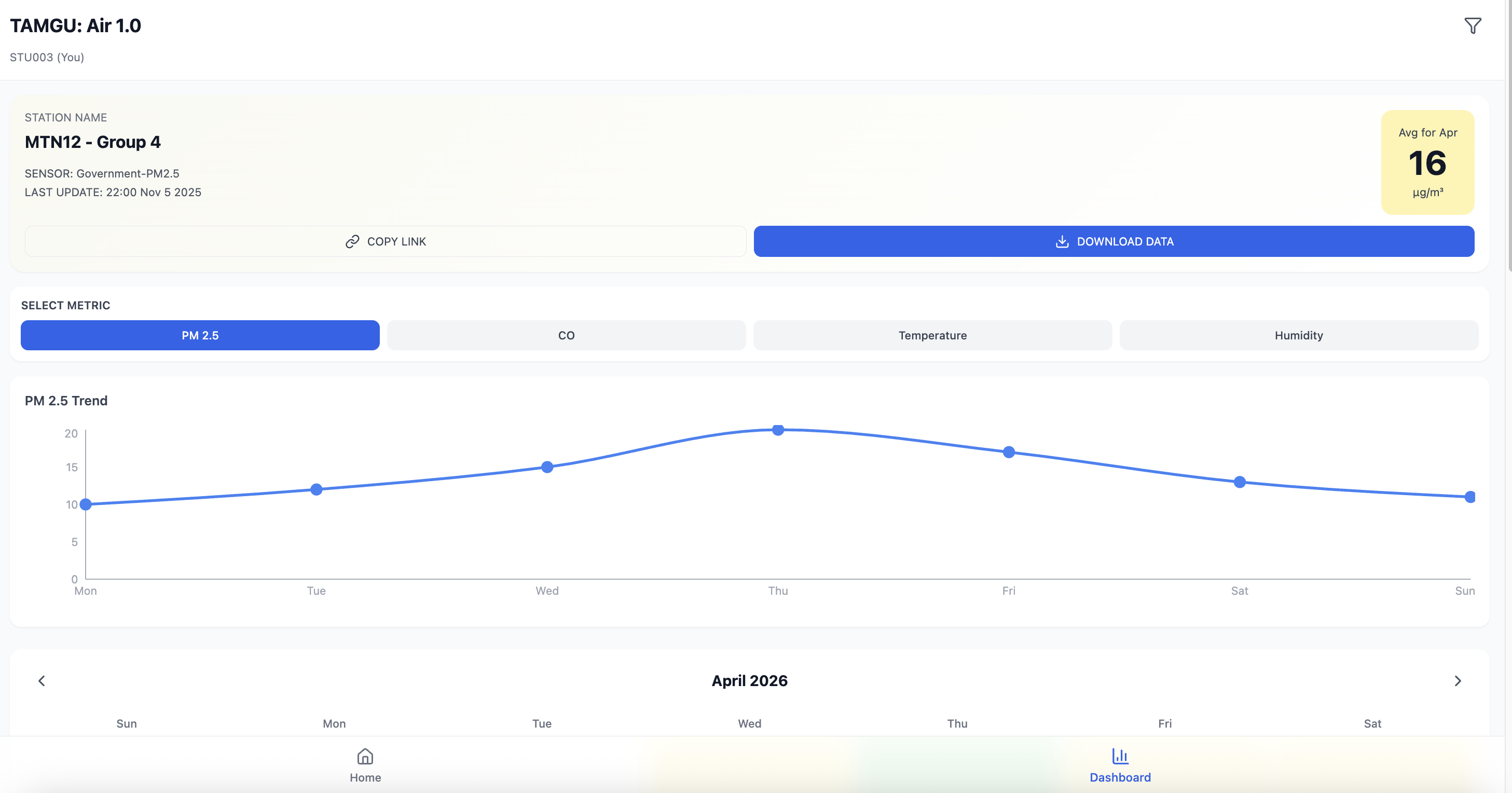Click the Monday data point on the PM 2.5 trend
Screen dimensions: 1512x793
pos(86,503)
